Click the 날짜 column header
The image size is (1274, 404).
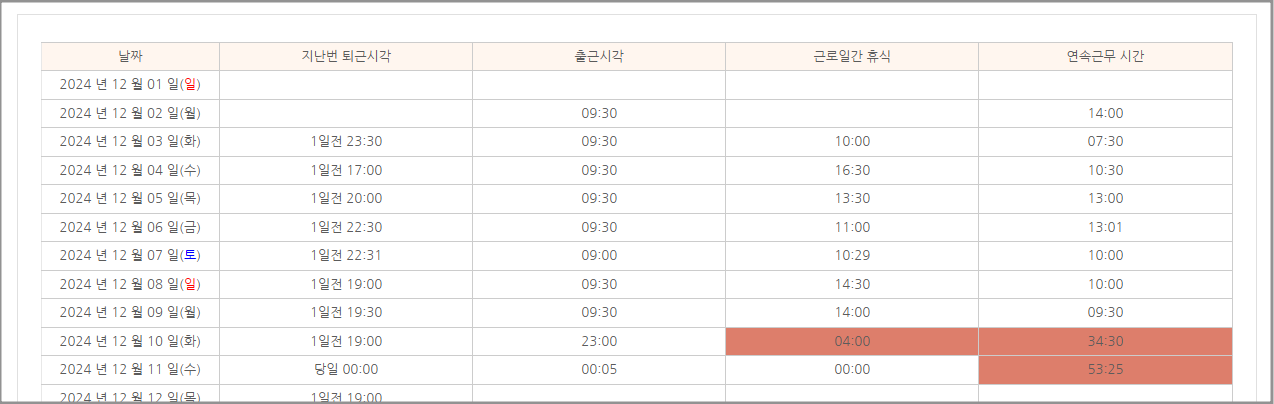pyautogui.click(x=130, y=57)
